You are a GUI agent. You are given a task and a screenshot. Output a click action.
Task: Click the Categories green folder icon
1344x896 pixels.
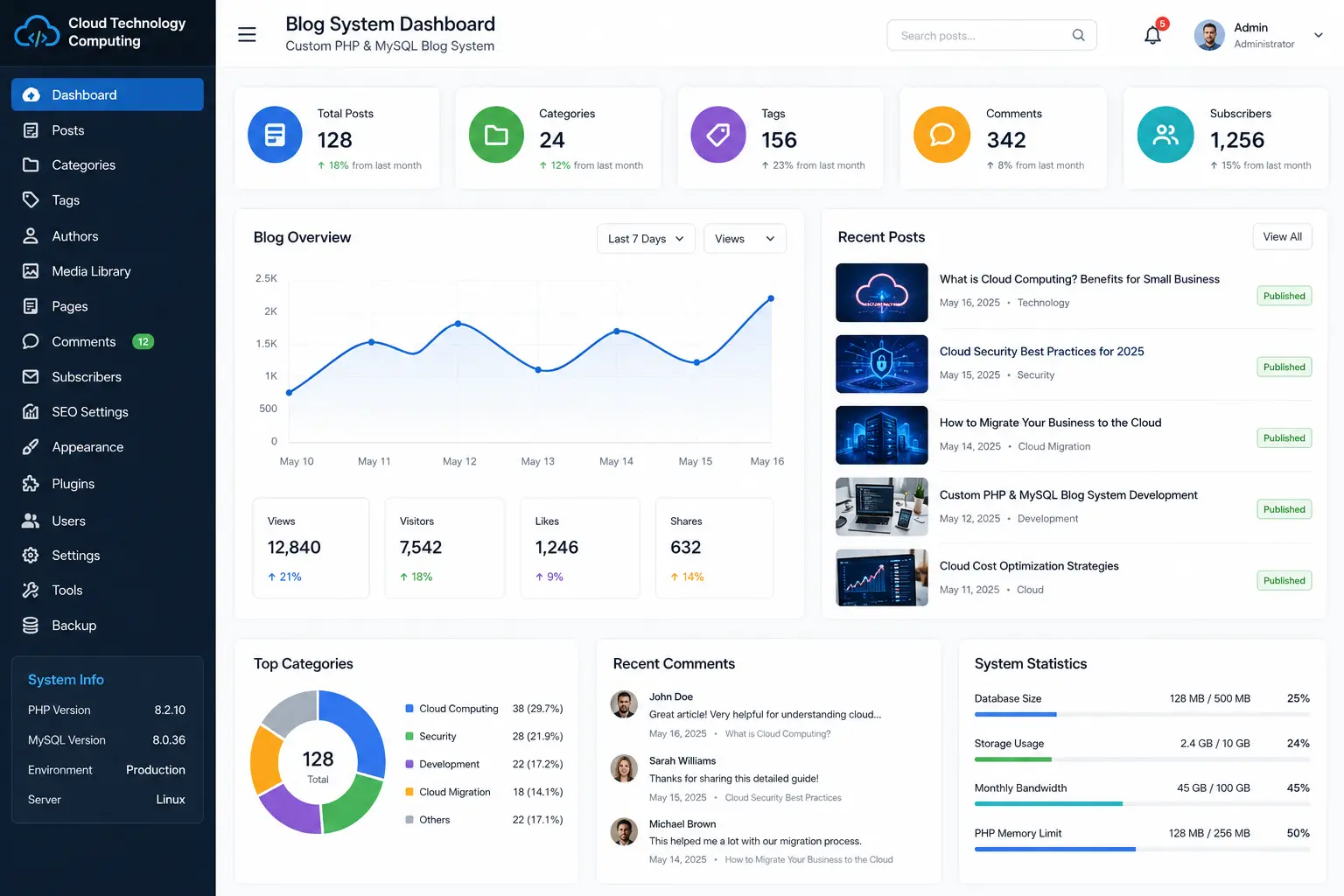(x=496, y=135)
